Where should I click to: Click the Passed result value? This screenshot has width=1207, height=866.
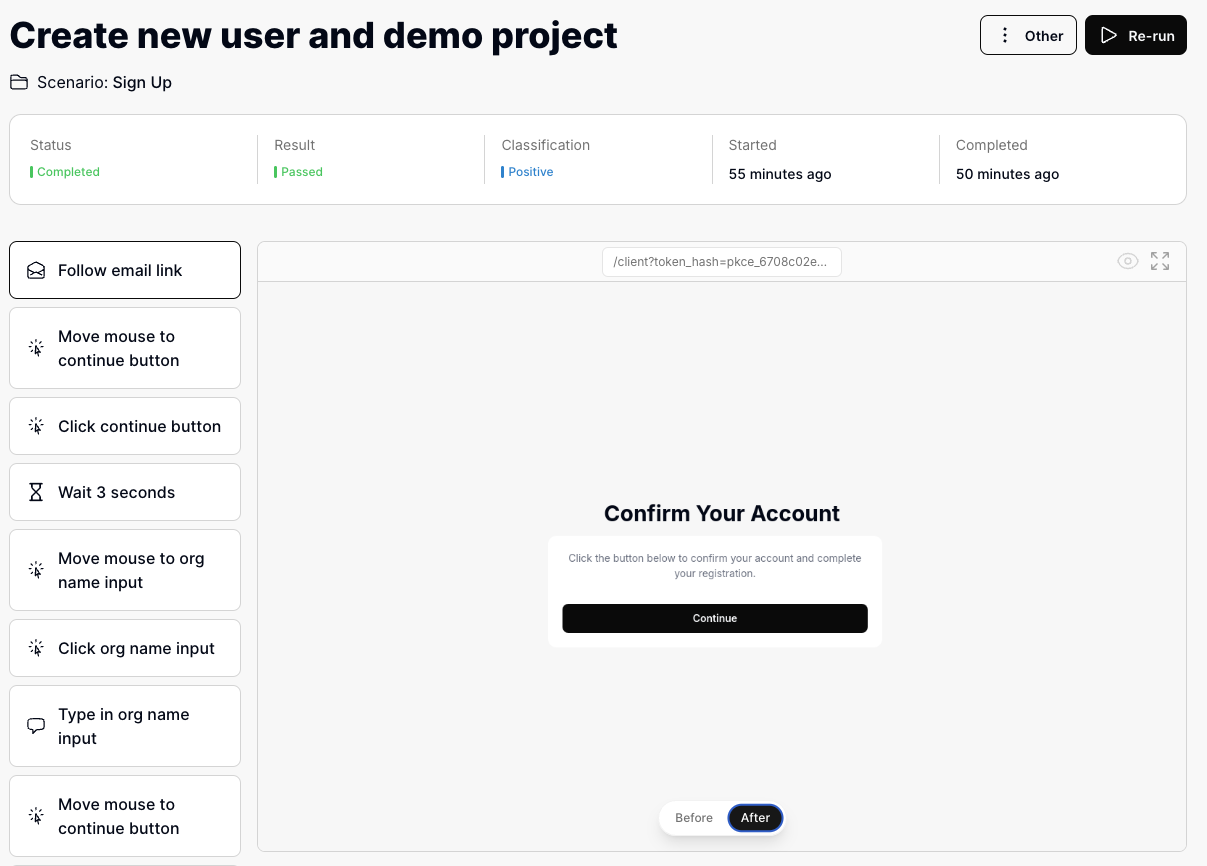301,172
